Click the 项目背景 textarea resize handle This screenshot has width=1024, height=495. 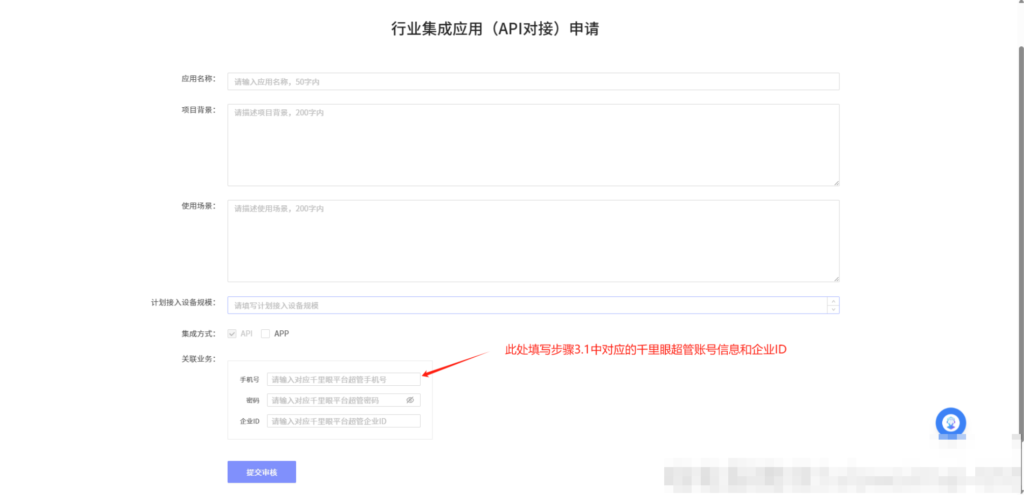[835, 182]
